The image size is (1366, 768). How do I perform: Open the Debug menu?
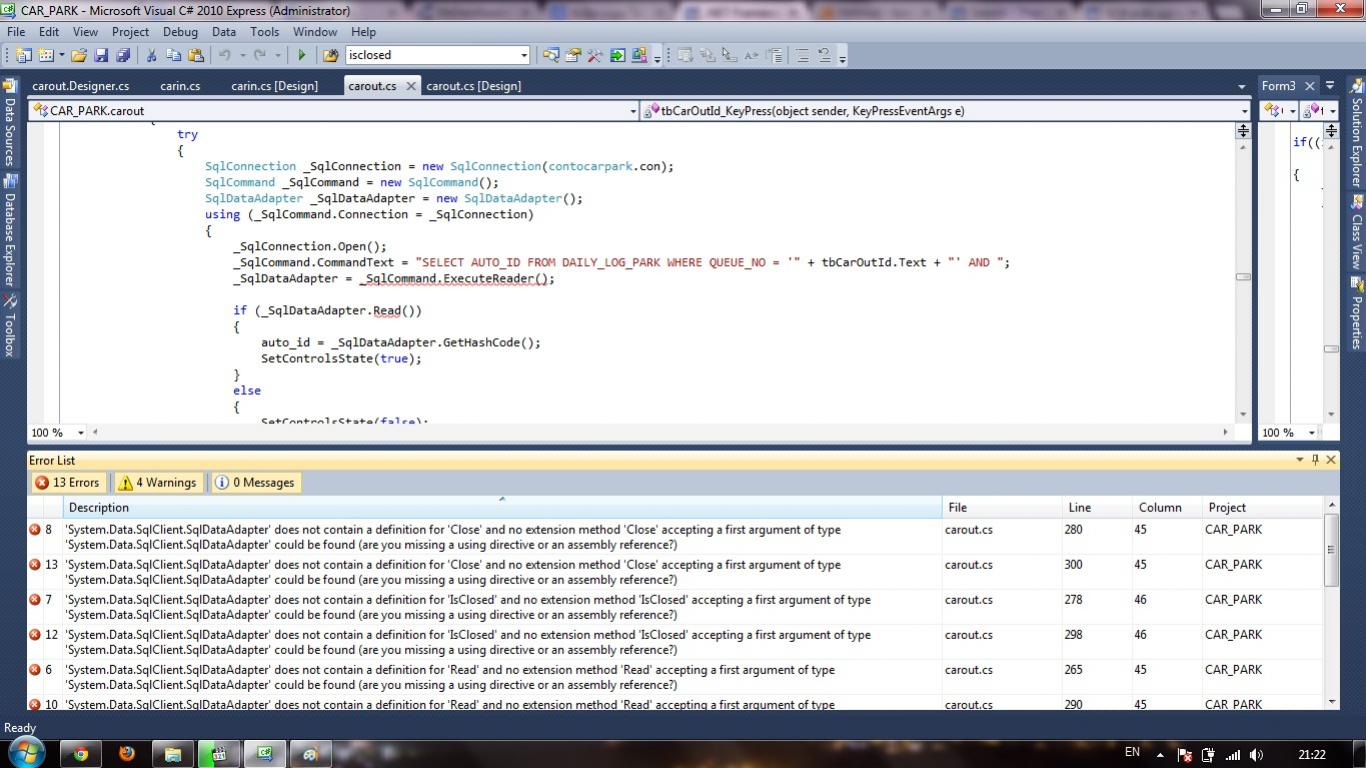pyautogui.click(x=181, y=32)
